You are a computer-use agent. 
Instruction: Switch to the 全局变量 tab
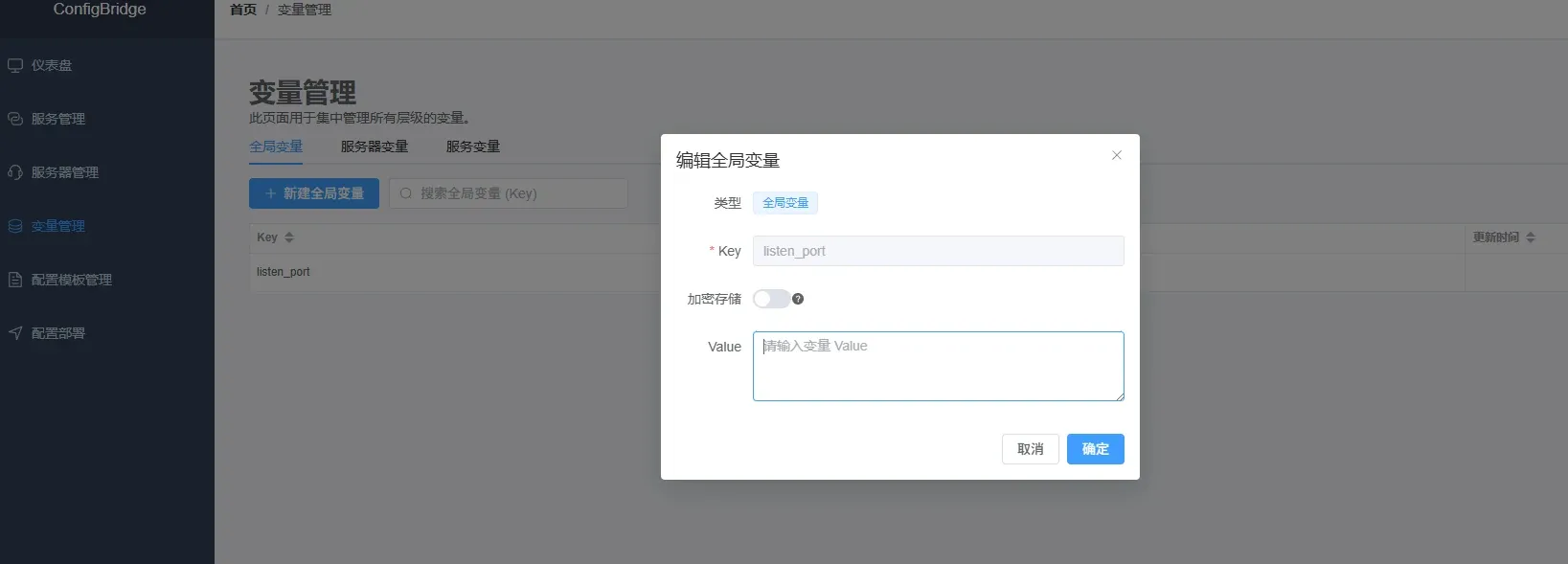[276, 147]
